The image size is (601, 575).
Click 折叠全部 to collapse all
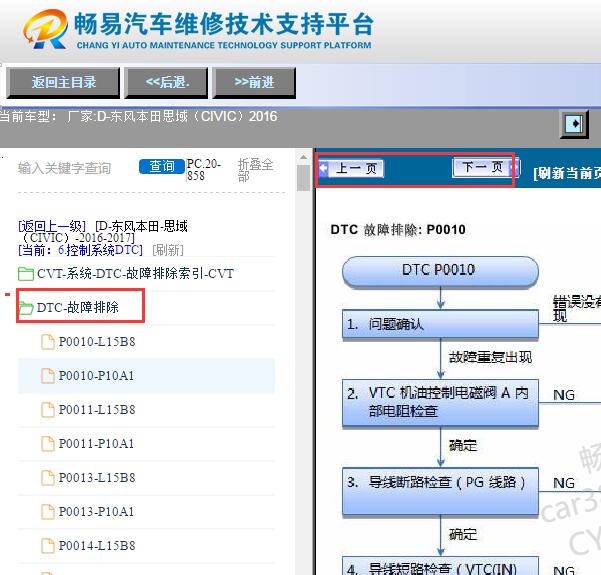coord(255,170)
